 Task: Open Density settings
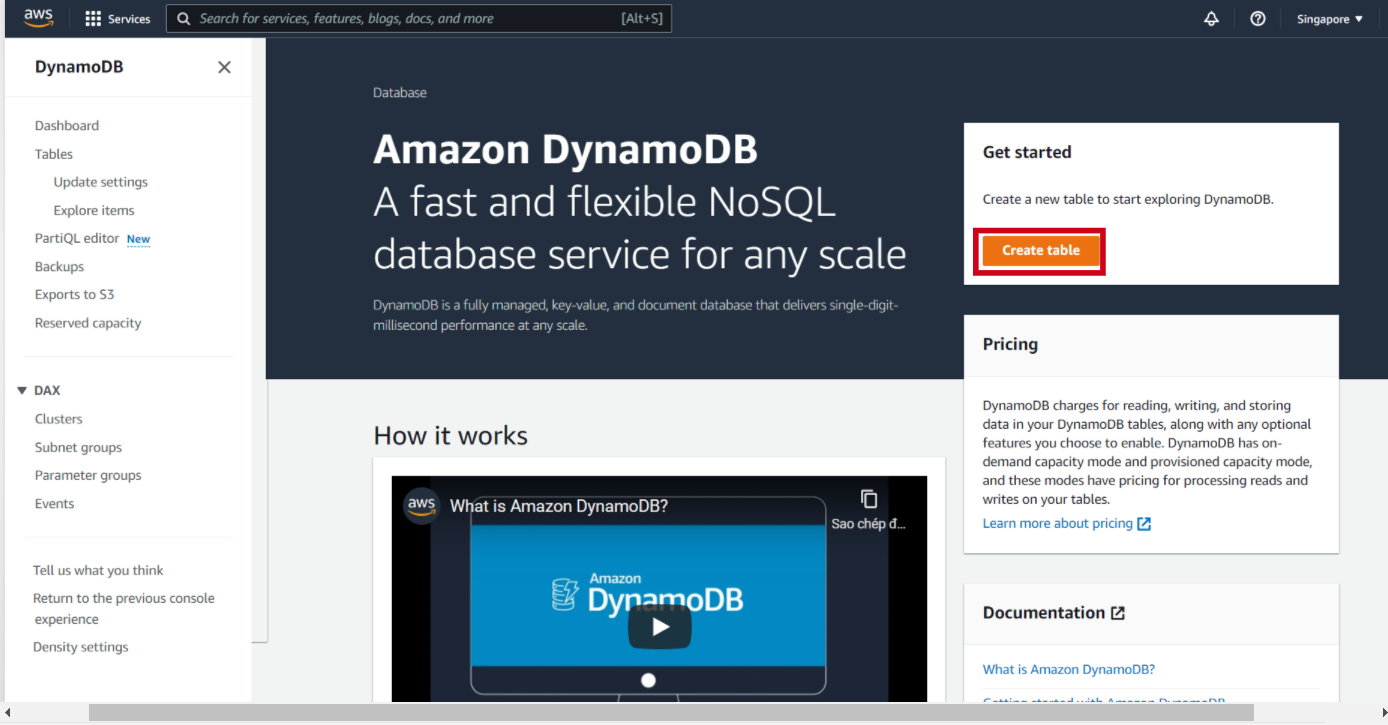click(x=81, y=647)
